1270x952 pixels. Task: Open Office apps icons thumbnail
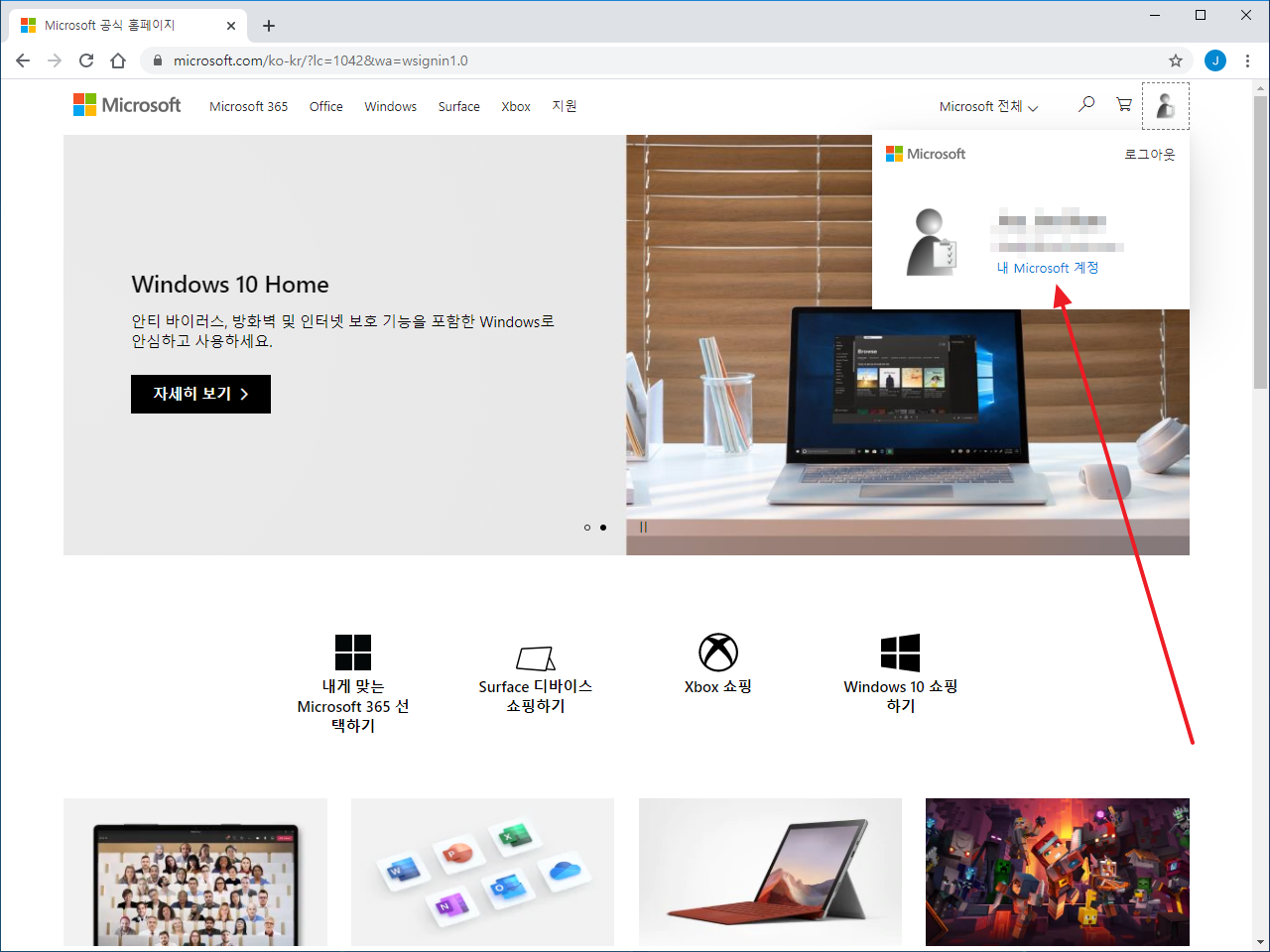(x=482, y=872)
